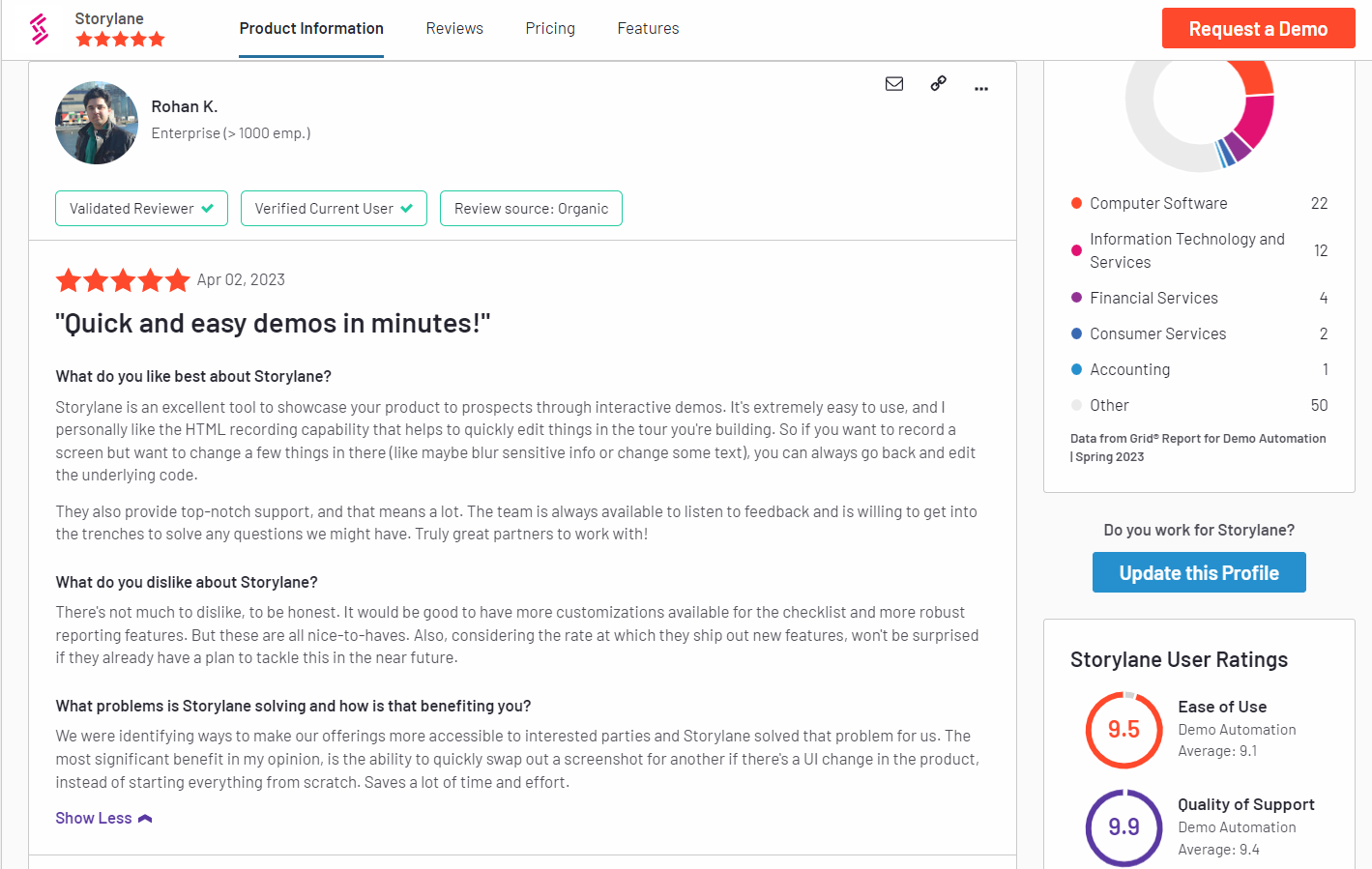
Task: Click the Ease of Use 9.5 score circle
Action: 1124,730
